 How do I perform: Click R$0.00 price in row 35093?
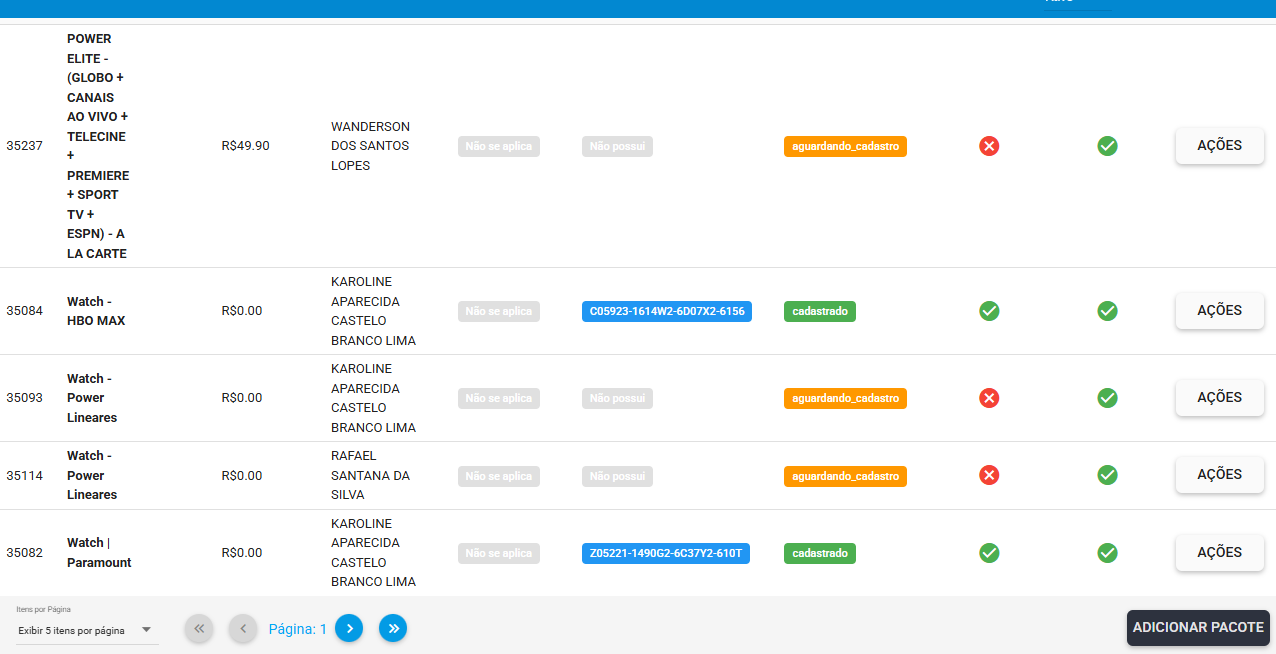pyautogui.click(x=242, y=398)
